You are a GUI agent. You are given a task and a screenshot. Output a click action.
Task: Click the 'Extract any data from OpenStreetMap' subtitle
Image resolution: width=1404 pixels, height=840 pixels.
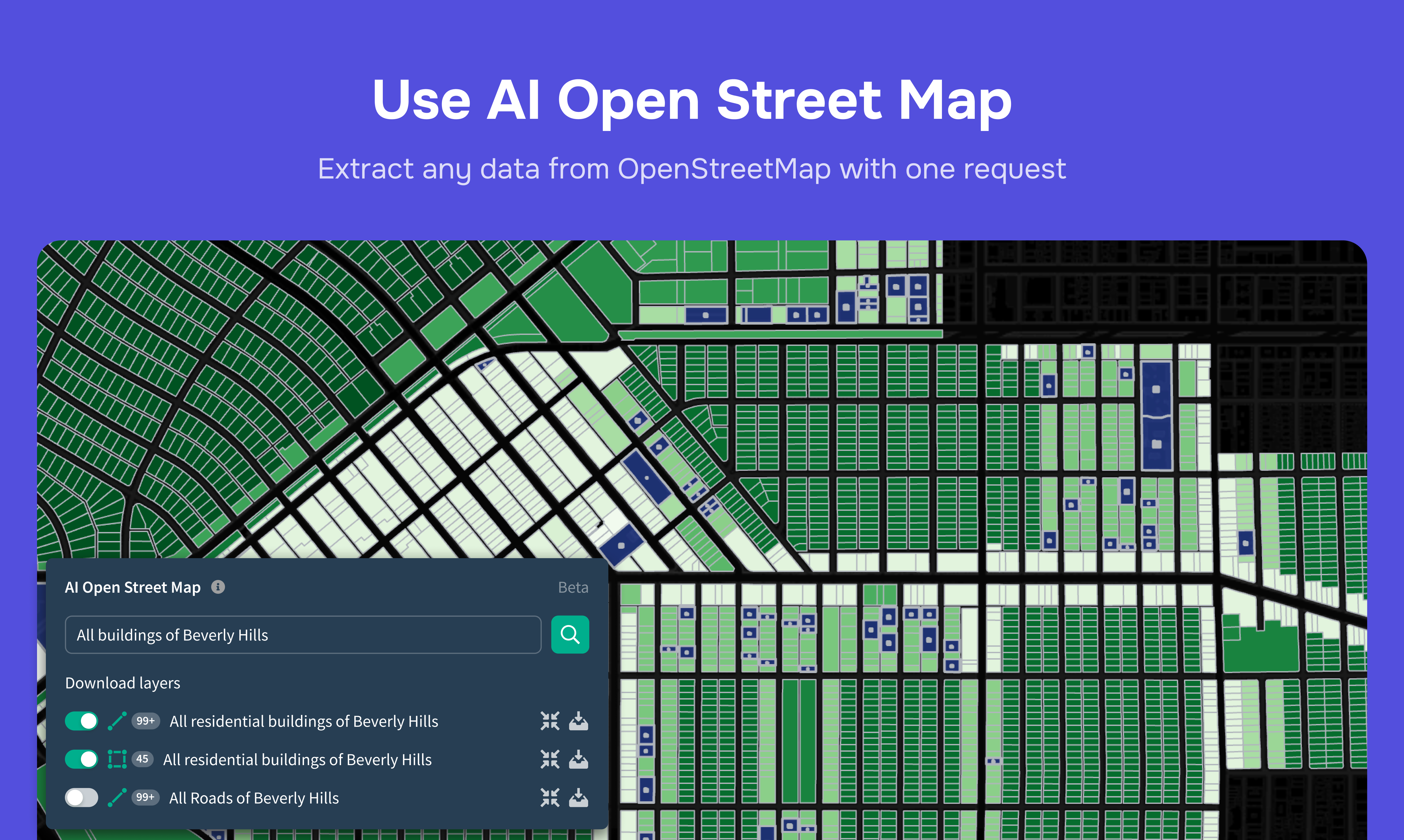point(692,169)
